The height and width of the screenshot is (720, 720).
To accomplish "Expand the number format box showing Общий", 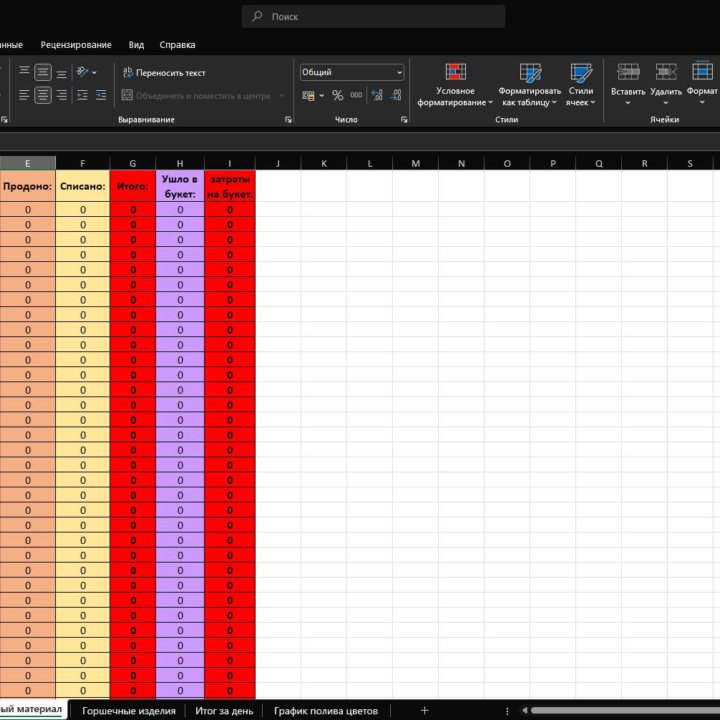I will click(x=399, y=72).
